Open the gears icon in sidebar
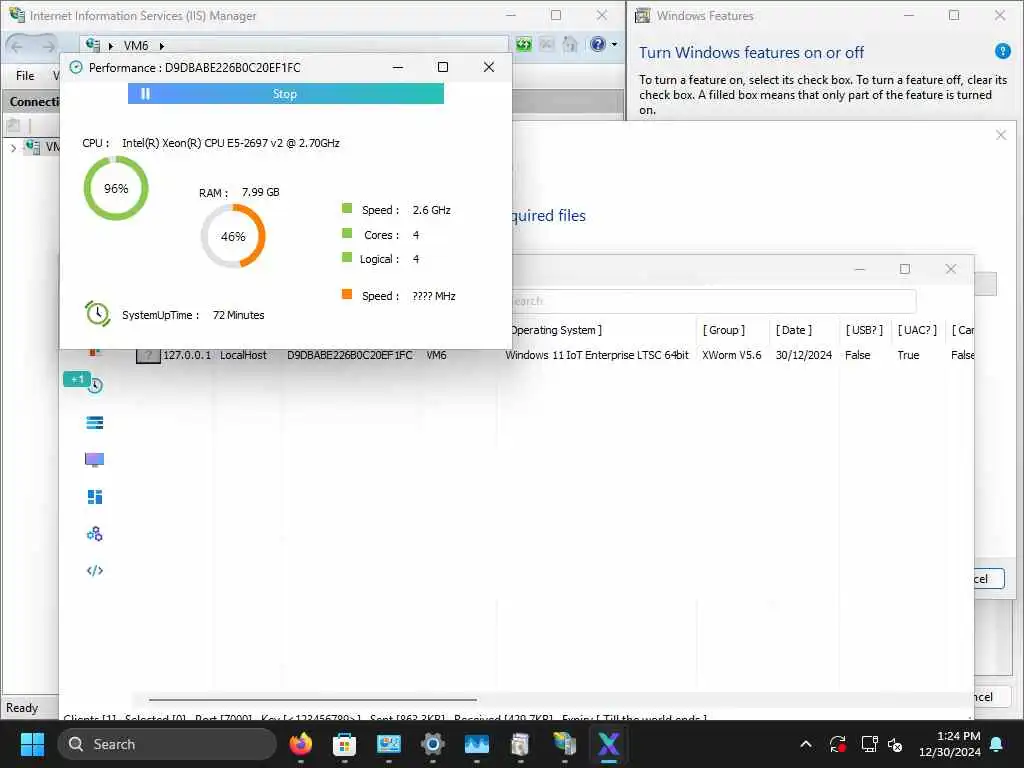Screen dimensions: 1024x768 [95, 534]
